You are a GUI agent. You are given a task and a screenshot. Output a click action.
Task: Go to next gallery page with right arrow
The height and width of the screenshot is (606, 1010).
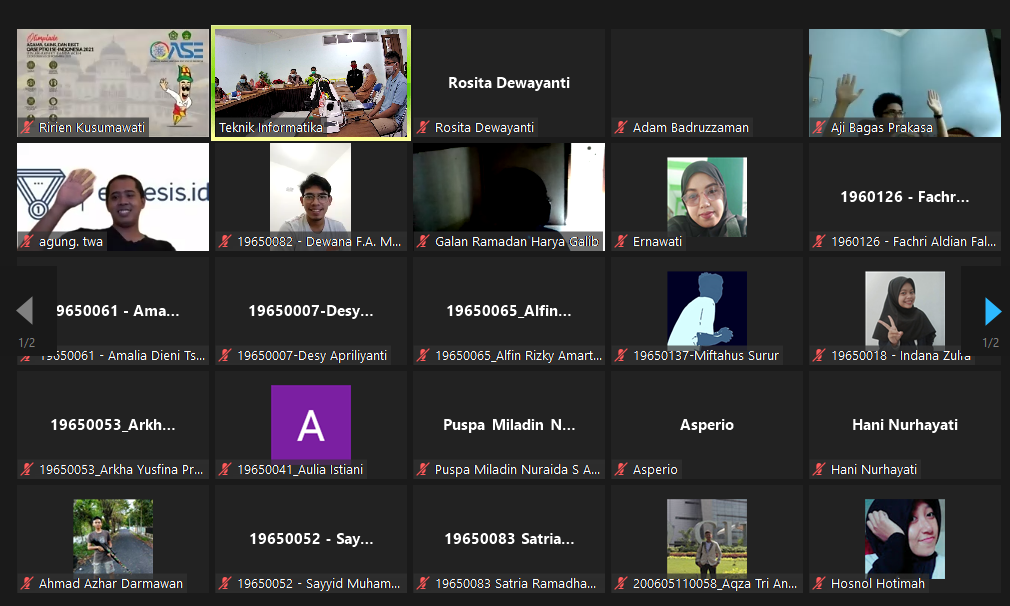pos(992,312)
